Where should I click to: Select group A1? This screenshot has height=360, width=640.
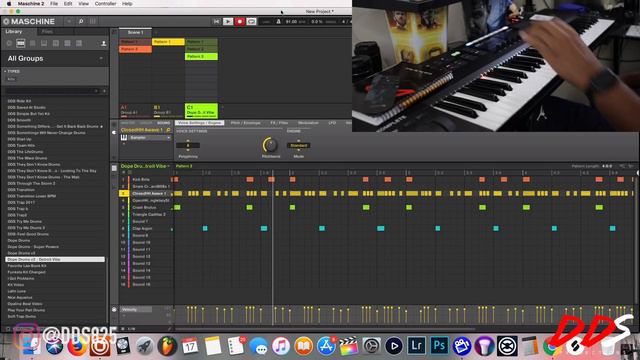(135, 110)
